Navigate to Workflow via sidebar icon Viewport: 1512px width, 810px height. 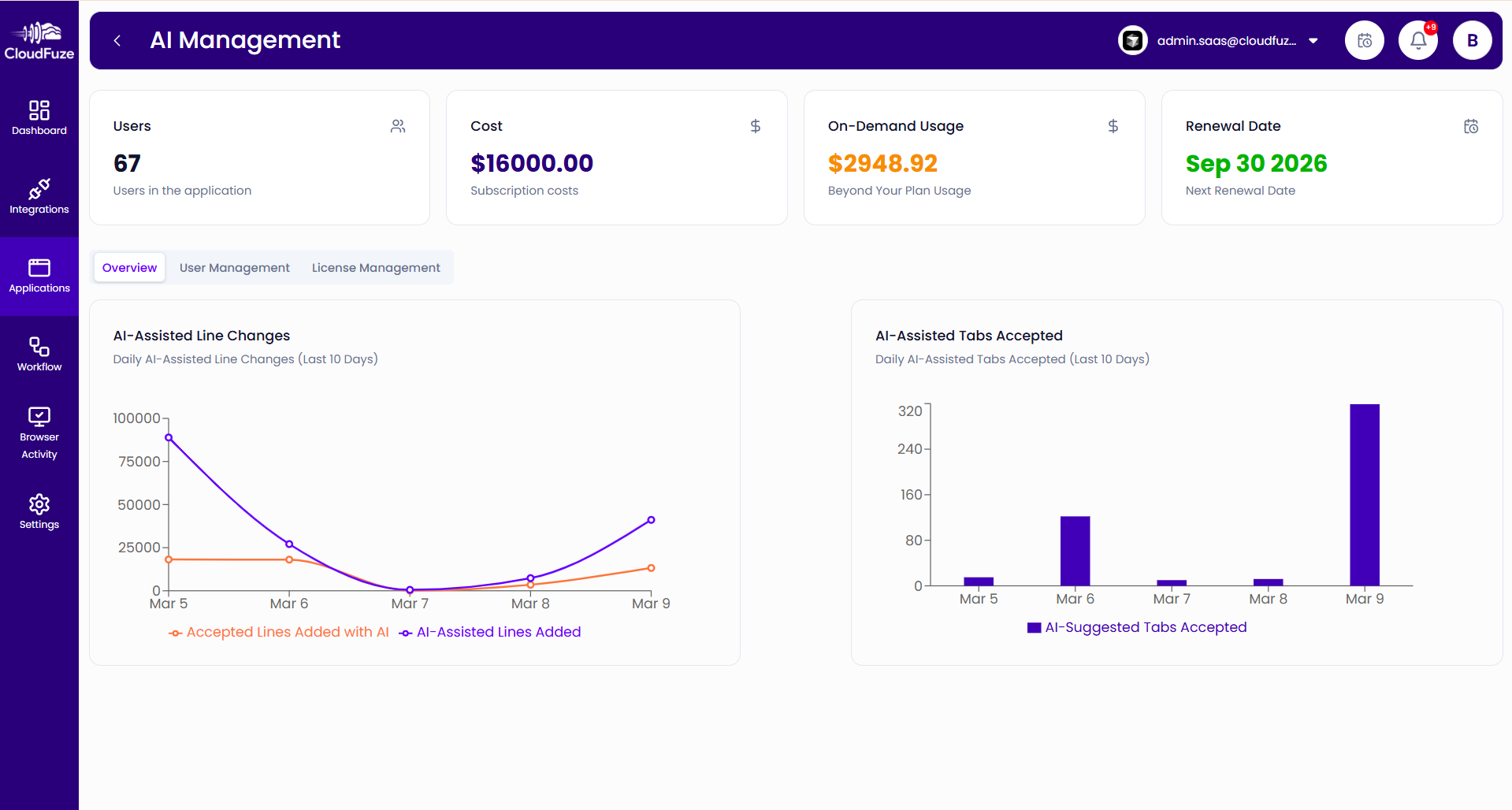pyautogui.click(x=39, y=349)
